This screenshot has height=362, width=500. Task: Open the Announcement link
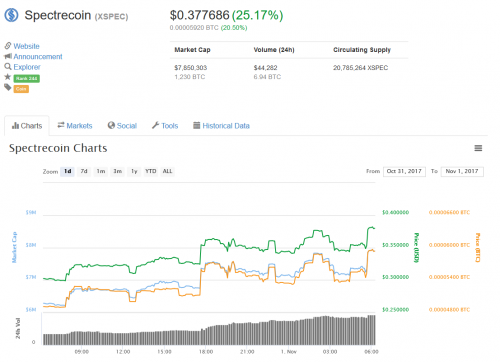pyautogui.click(x=38, y=56)
